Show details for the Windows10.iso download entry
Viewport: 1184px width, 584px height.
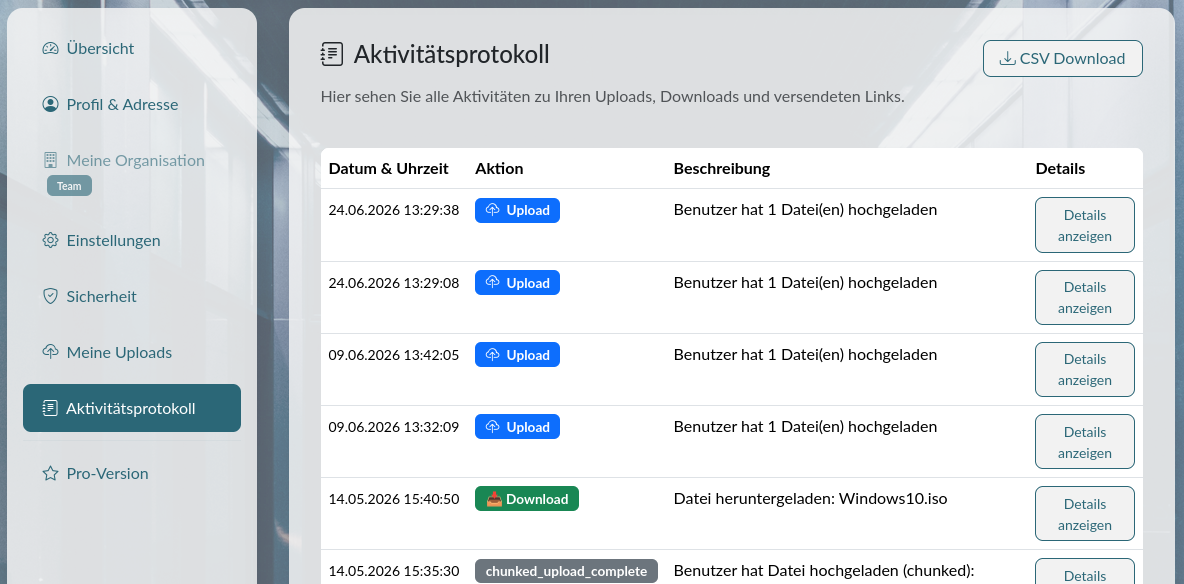point(1084,514)
